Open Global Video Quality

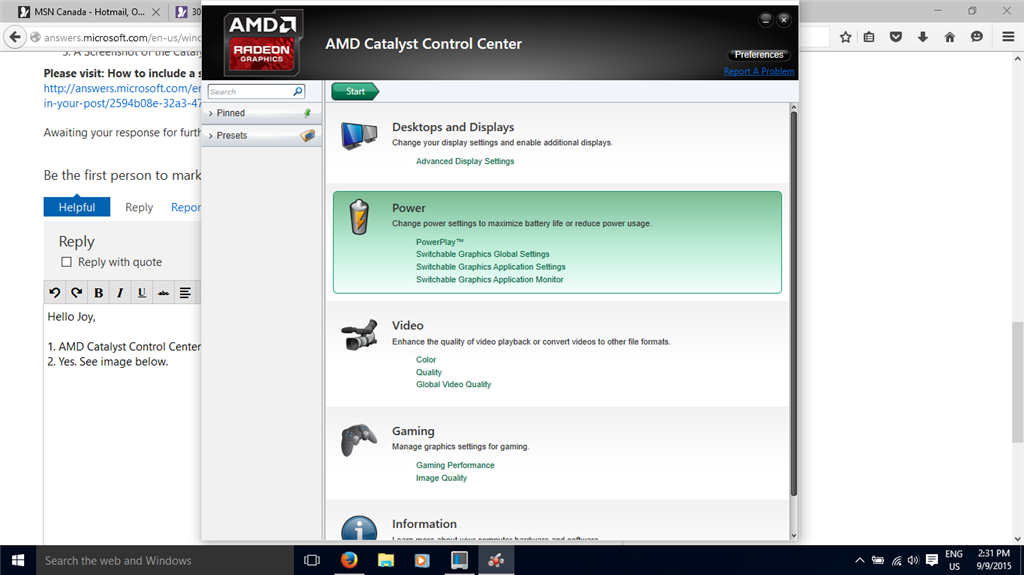pyautogui.click(x=453, y=385)
